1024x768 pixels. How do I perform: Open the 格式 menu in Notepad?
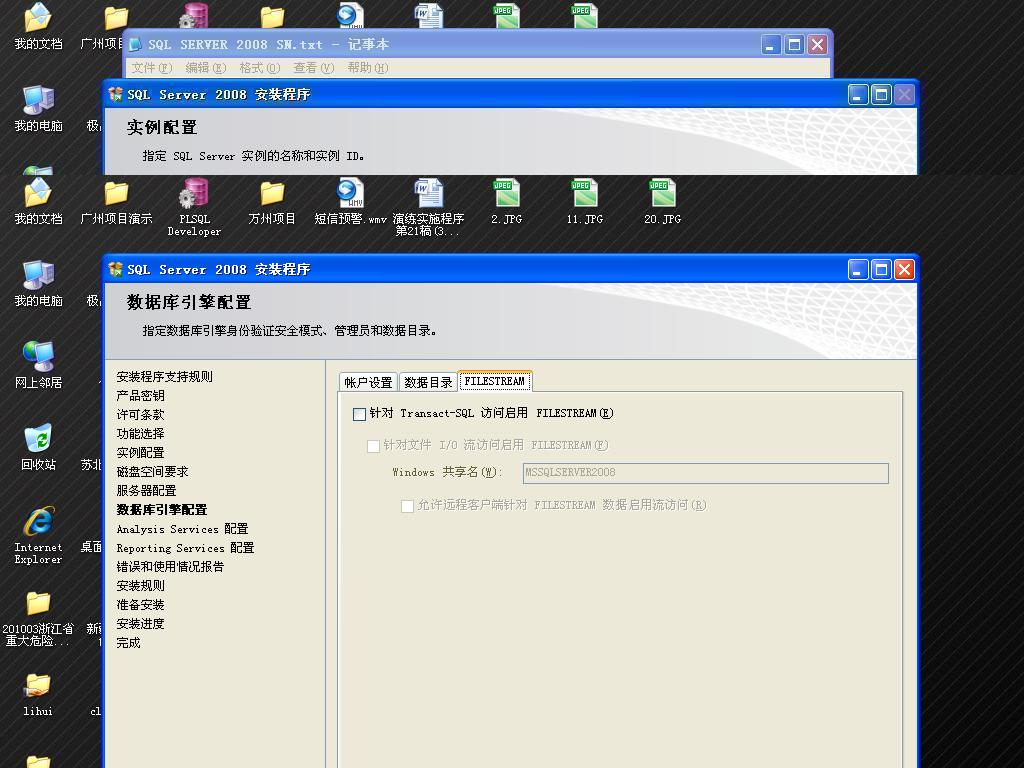coord(259,68)
